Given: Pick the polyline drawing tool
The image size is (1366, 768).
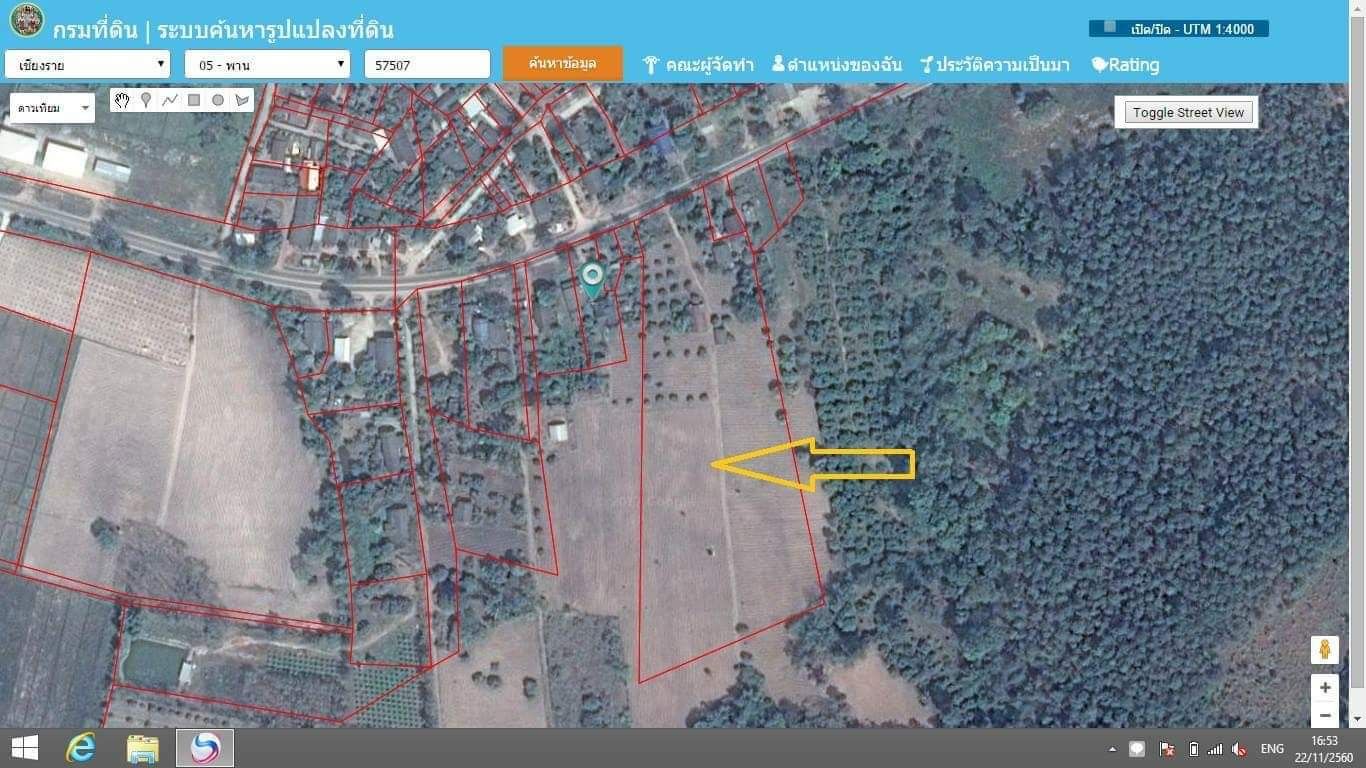Looking at the screenshot, I should pos(170,100).
